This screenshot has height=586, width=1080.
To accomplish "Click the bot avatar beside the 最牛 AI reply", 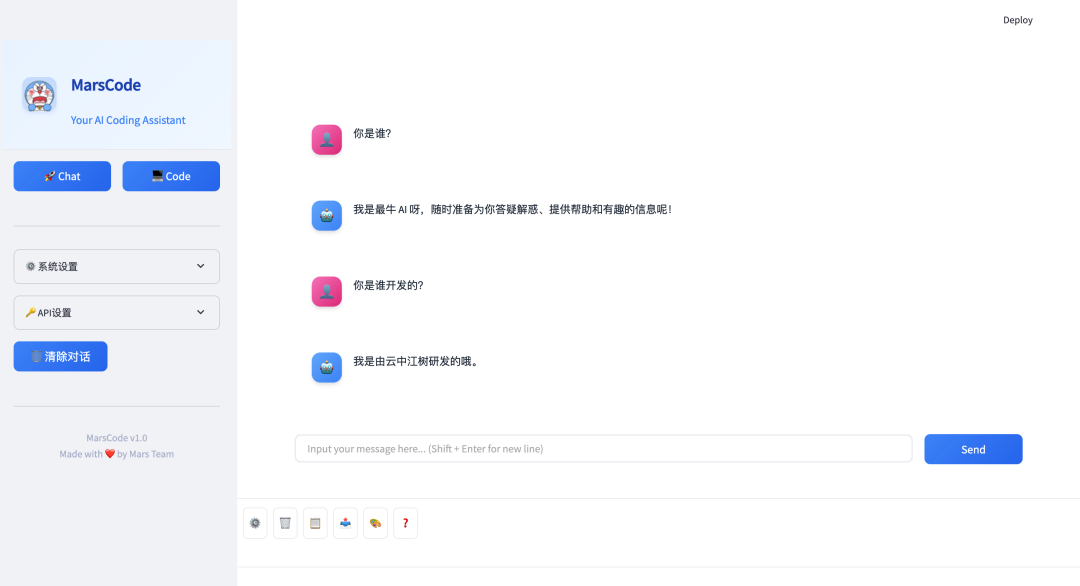I will 326,216.
